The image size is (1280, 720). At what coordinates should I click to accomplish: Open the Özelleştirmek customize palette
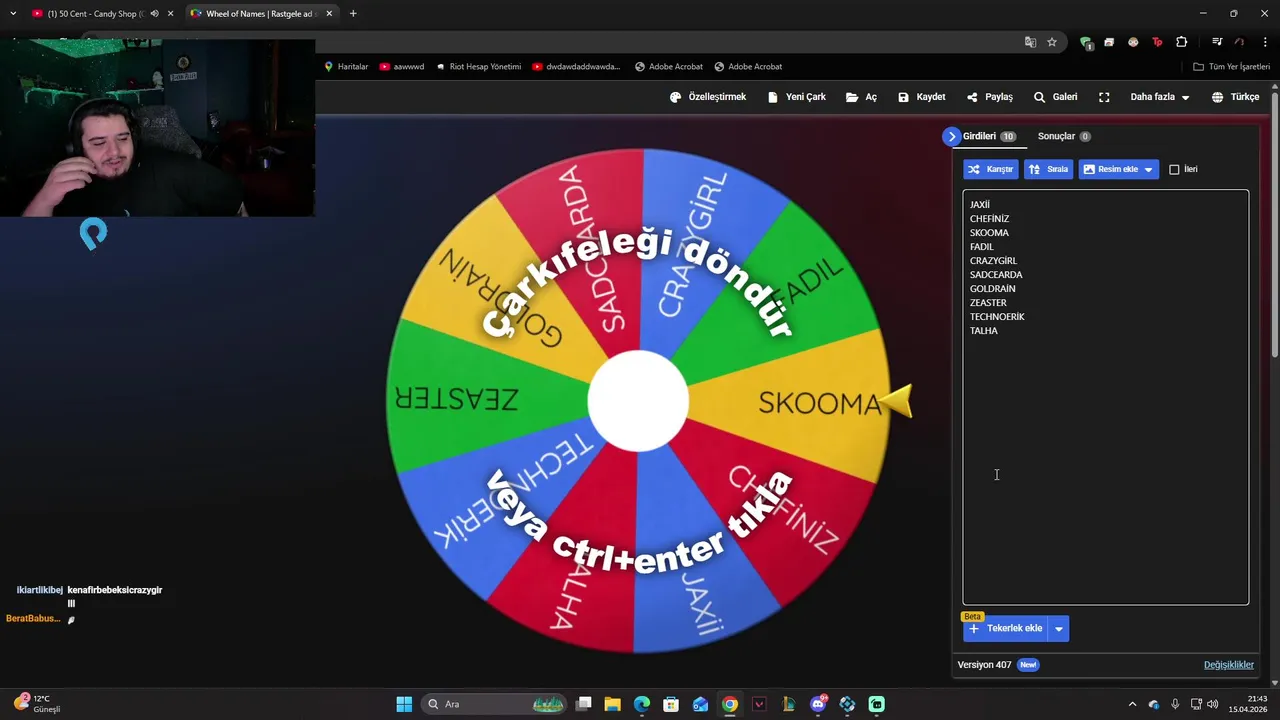(708, 97)
